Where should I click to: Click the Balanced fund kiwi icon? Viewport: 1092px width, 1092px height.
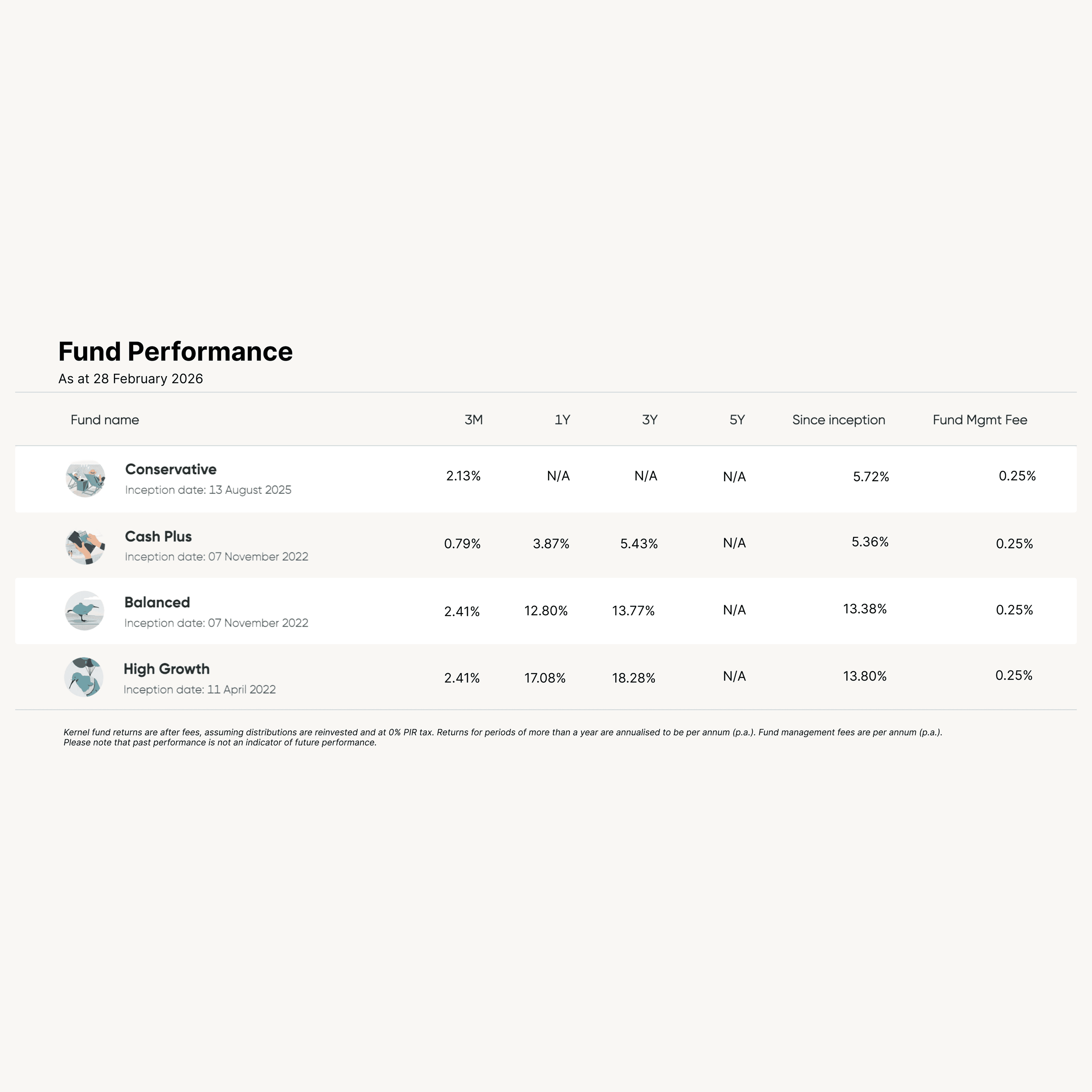point(85,611)
